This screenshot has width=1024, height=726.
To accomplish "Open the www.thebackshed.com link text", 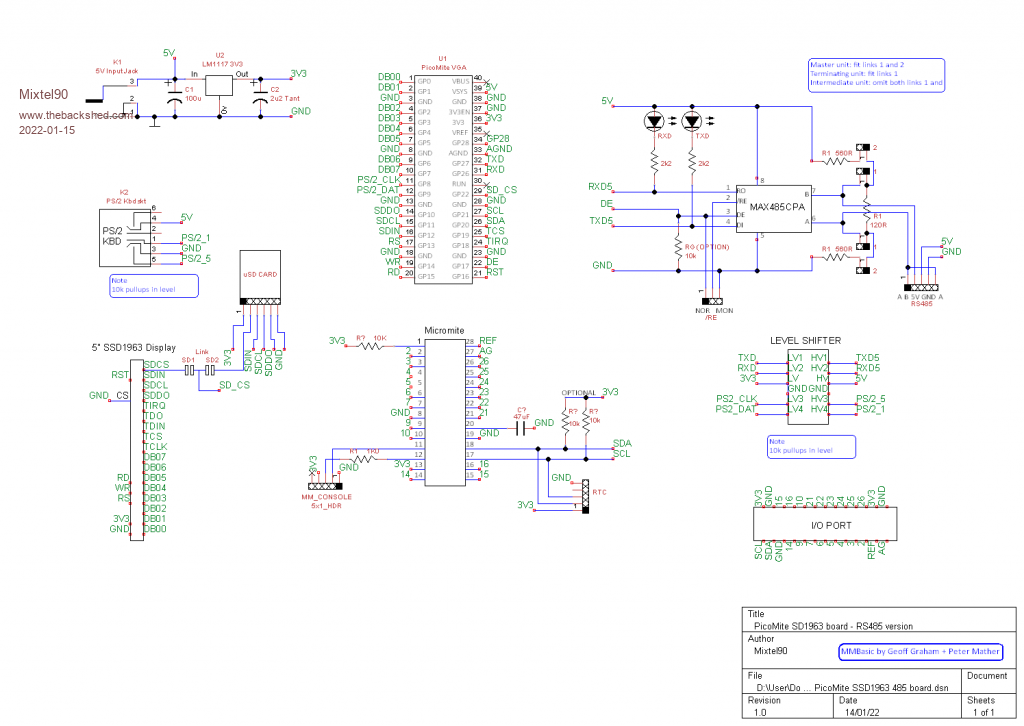I will pyautogui.click(x=75, y=115).
